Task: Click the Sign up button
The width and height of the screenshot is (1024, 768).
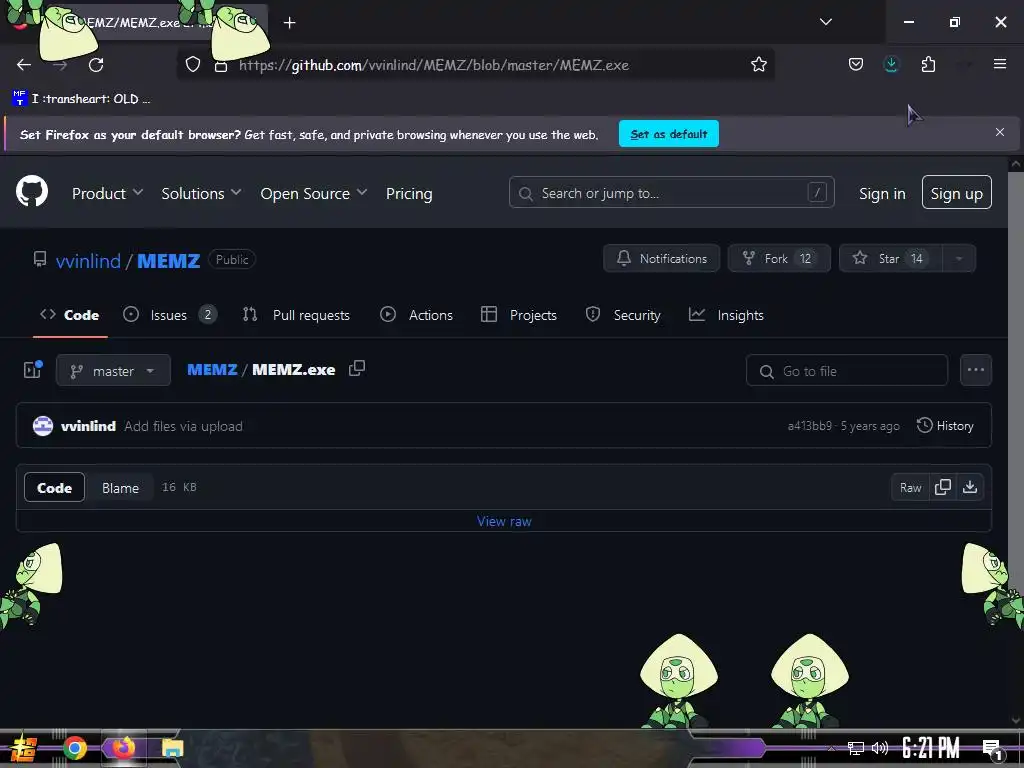Action: pos(956,193)
